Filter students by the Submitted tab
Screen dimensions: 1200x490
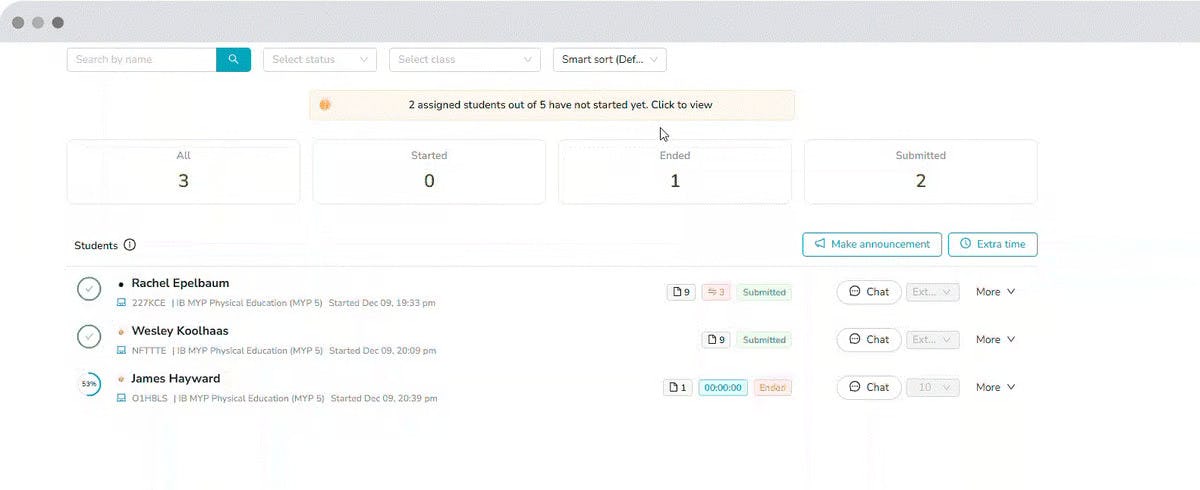point(920,171)
